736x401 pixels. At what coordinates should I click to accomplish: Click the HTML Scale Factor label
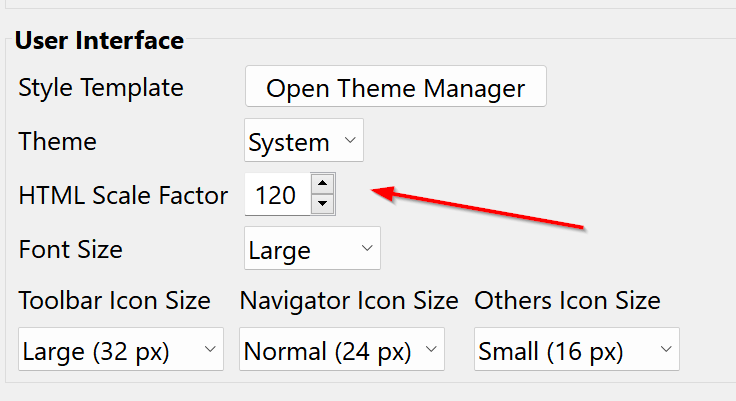click(123, 195)
